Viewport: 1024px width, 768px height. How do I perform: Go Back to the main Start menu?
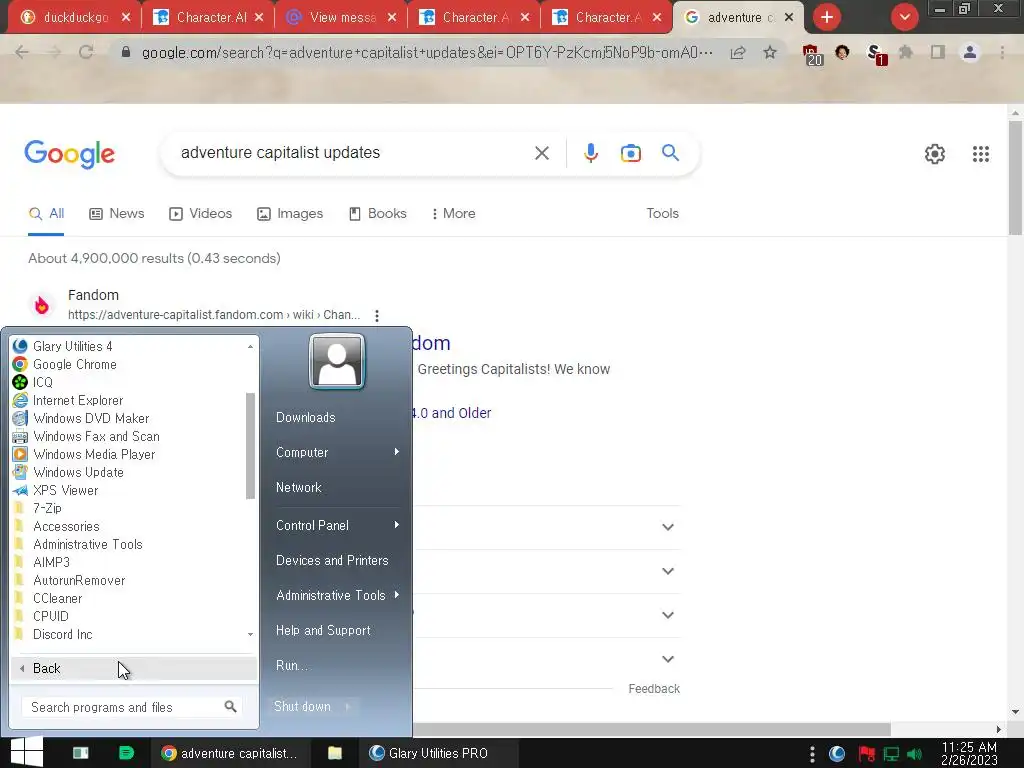134,668
